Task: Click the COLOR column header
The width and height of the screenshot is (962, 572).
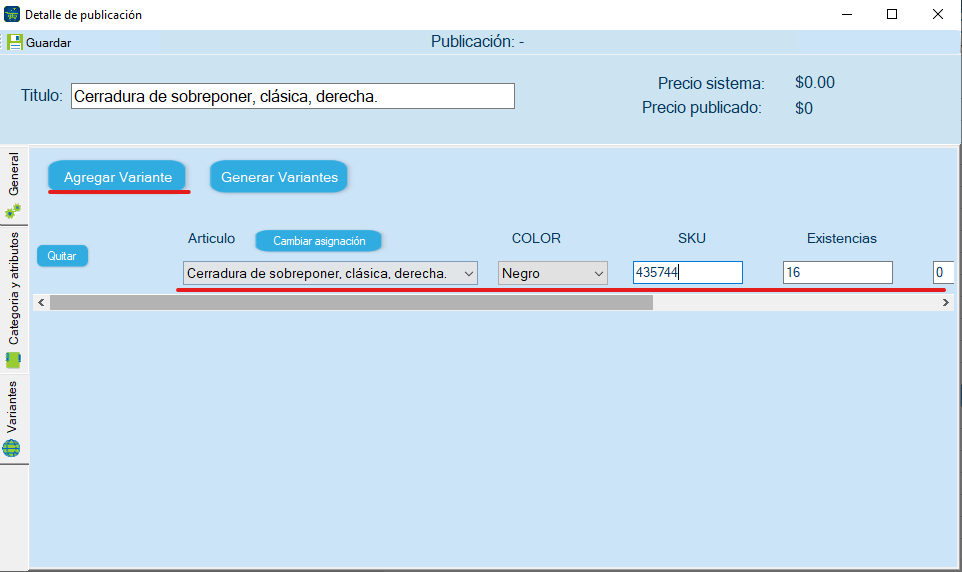Action: tap(536, 238)
